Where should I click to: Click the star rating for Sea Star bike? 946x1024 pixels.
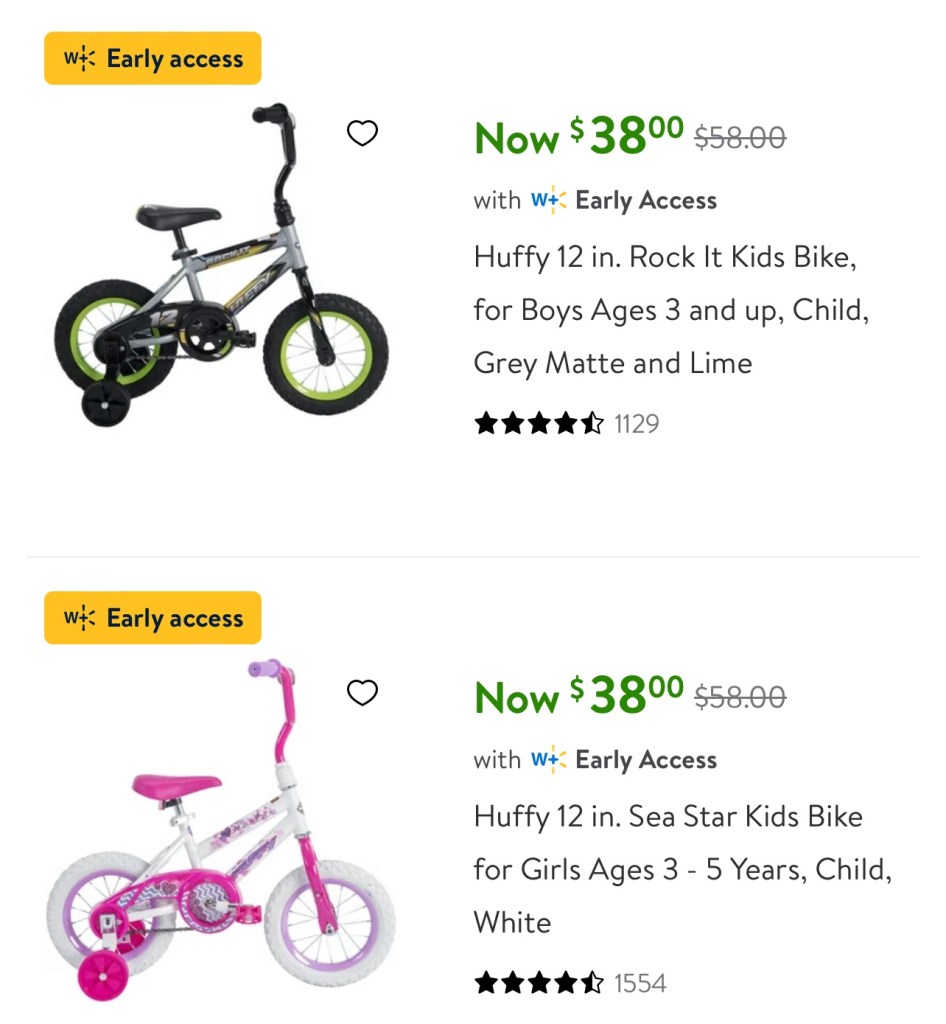(539, 983)
